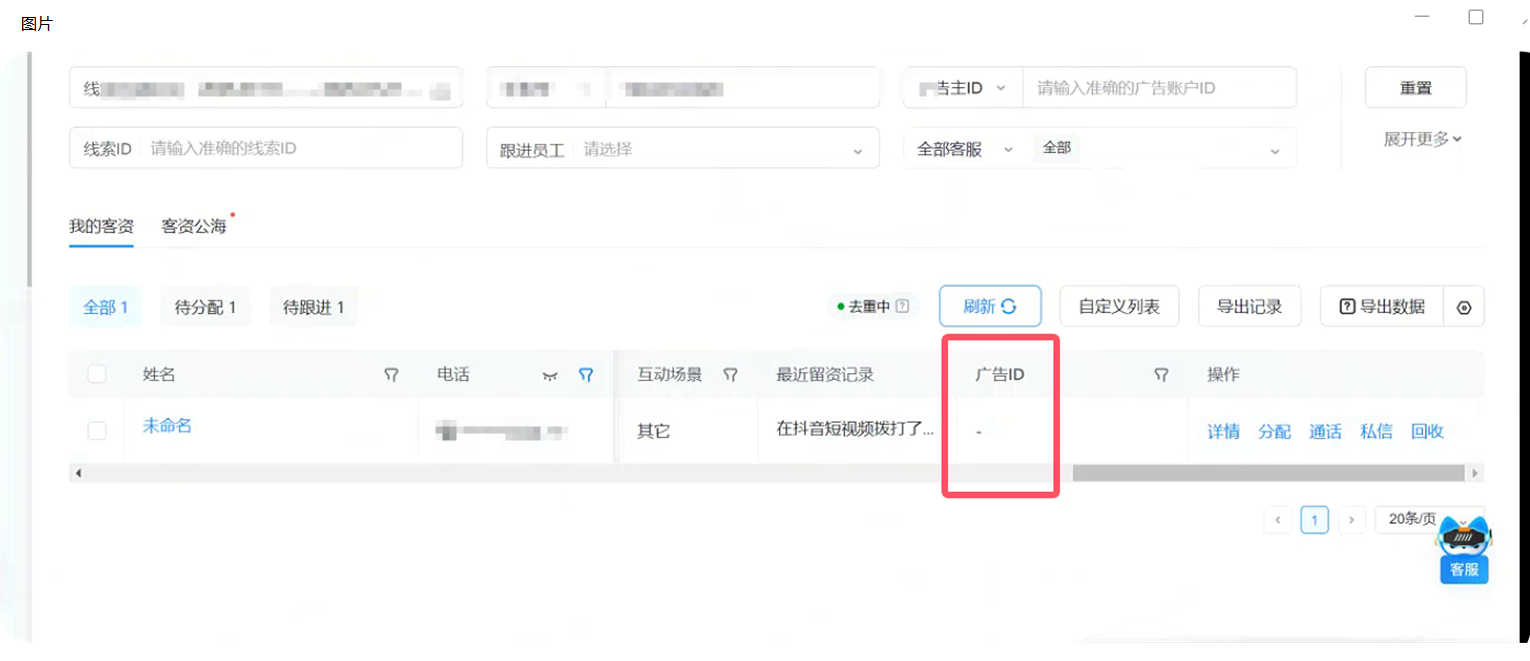Click the table's horizontal scrollbar thumb
Image resolution: width=1530 pixels, height=661 pixels.
click(1268, 472)
